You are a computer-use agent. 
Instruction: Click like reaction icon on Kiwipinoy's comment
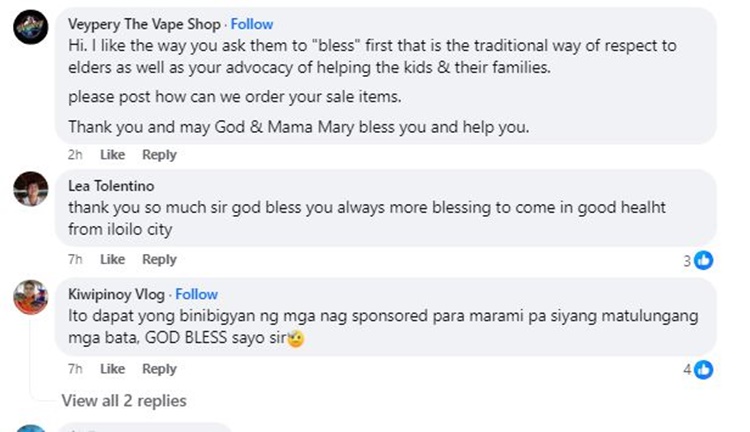pos(704,370)
